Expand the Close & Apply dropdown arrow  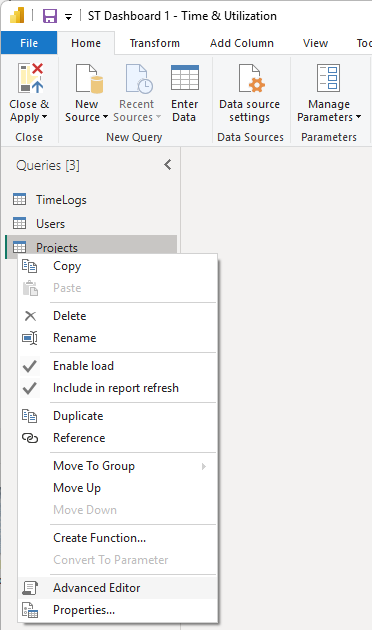[45, 117]
